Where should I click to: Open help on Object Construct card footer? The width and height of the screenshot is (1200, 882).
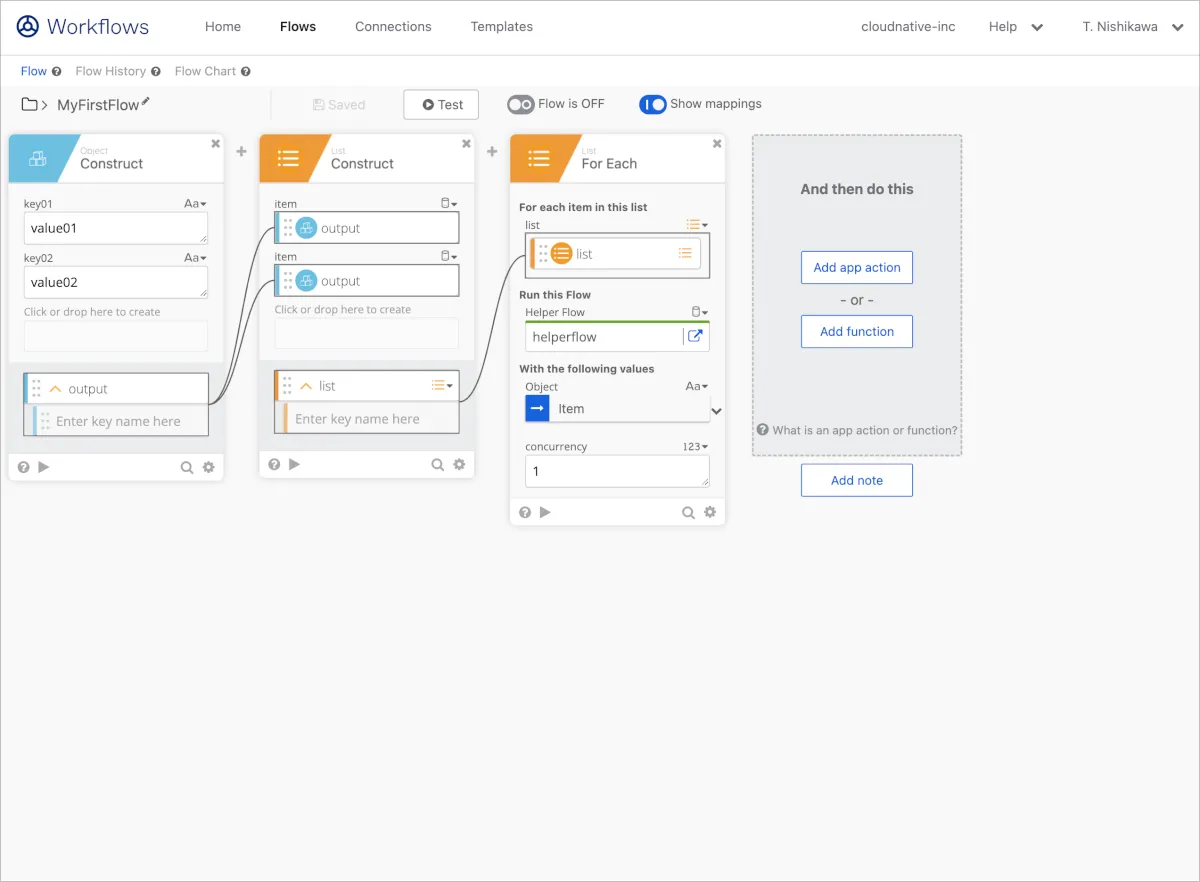(x=23, y=466)
